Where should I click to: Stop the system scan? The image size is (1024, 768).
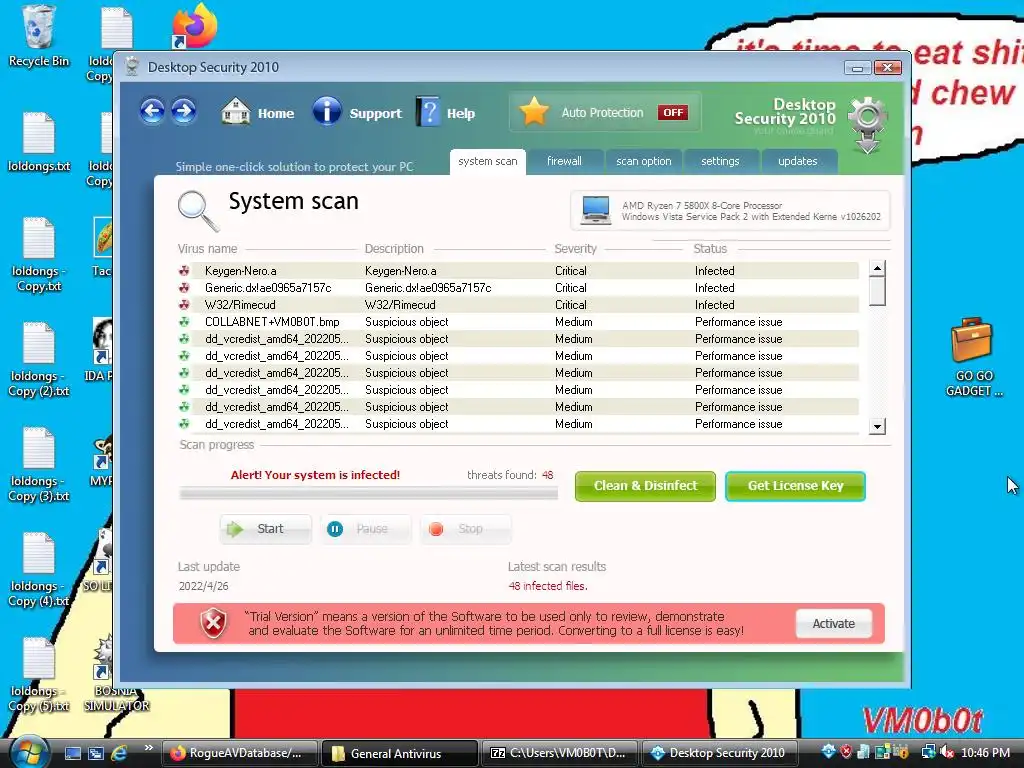click(x=466, y=529)
